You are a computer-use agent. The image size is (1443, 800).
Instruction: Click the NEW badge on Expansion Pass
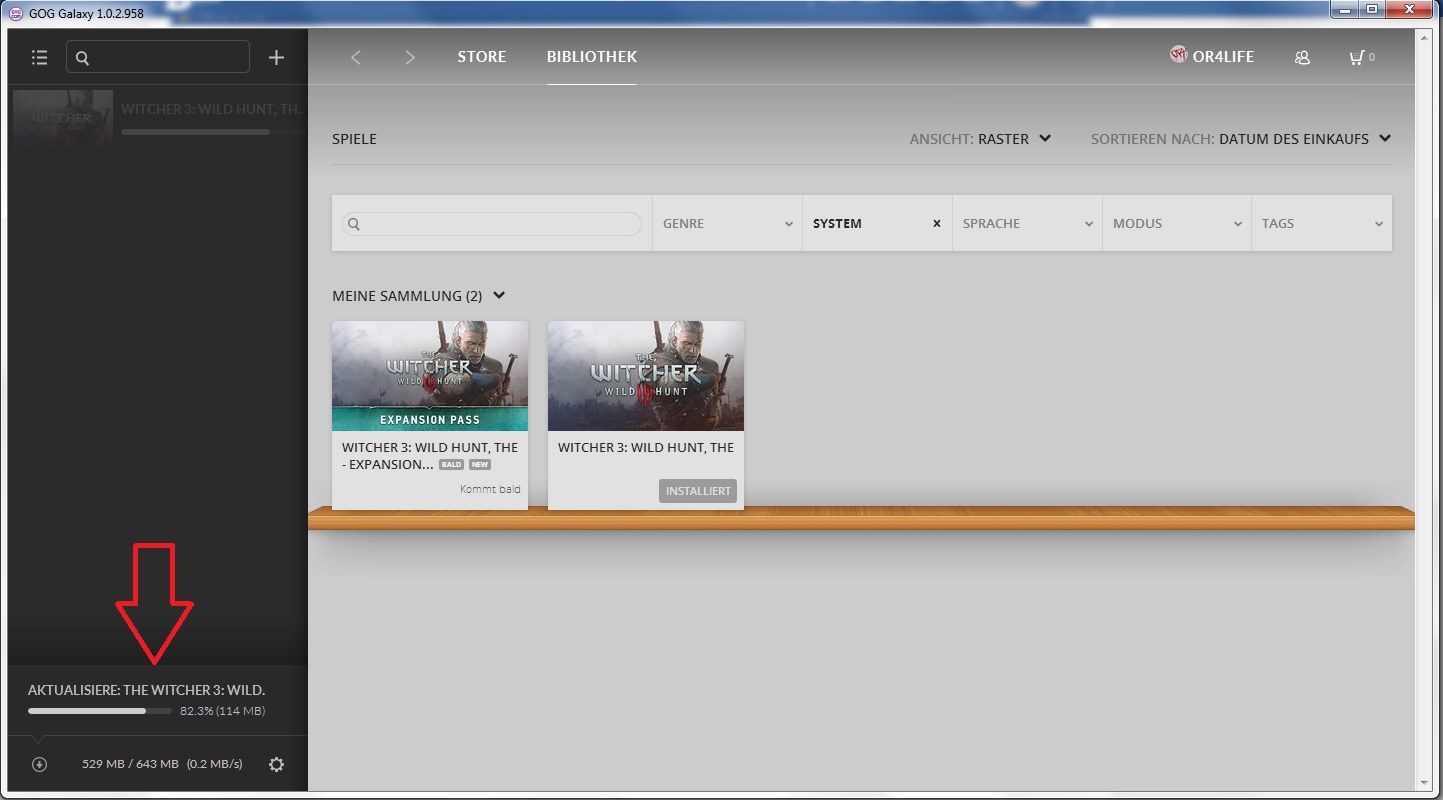tap(480, 465)
